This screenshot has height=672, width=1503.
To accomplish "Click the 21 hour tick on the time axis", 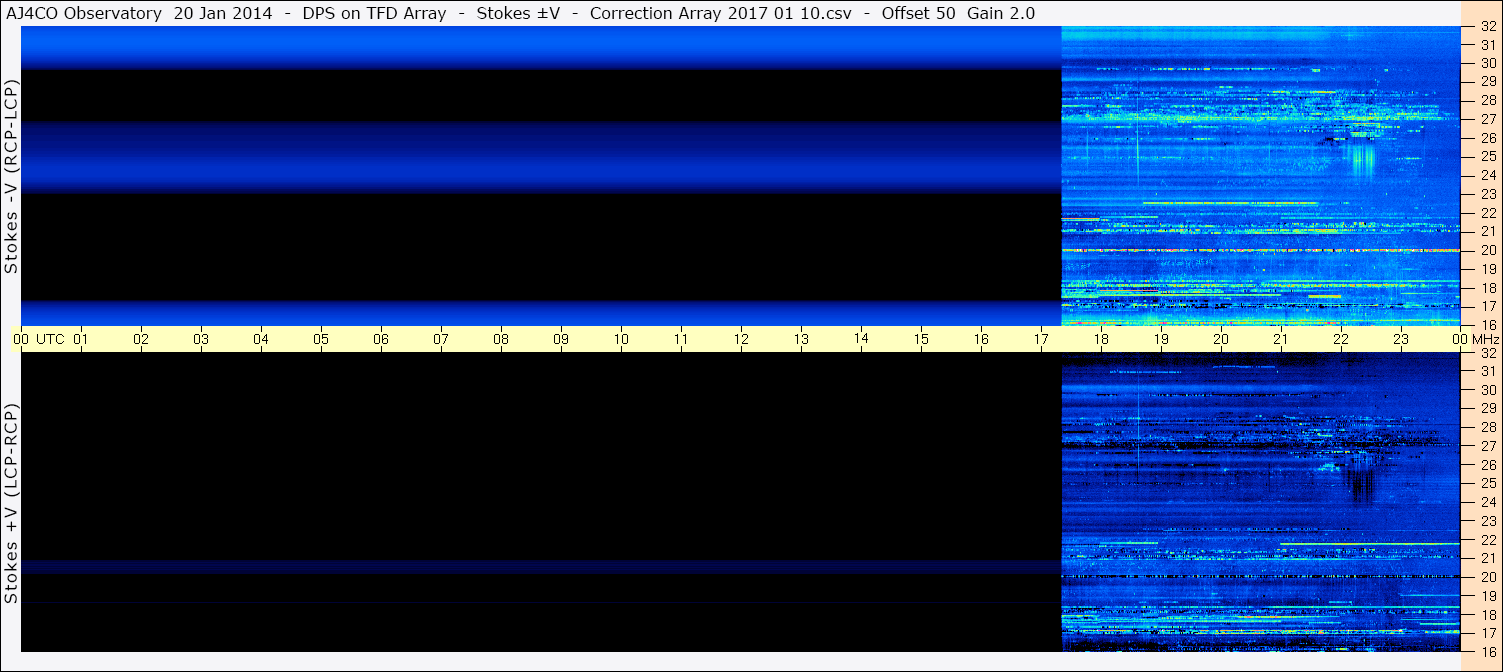I will pyautogui.click(x=1281, y=339).
